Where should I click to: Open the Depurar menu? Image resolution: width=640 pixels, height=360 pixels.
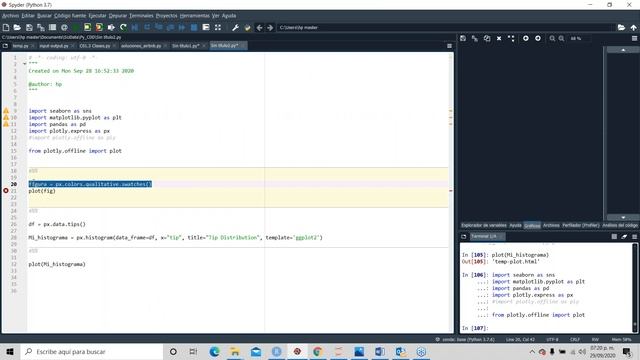[118, 16]
